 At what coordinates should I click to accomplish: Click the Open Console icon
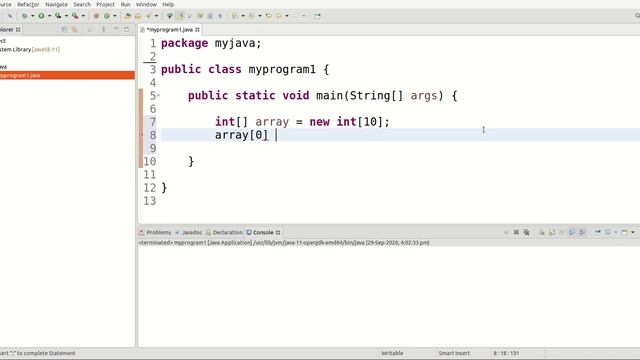tap(624, 232)
